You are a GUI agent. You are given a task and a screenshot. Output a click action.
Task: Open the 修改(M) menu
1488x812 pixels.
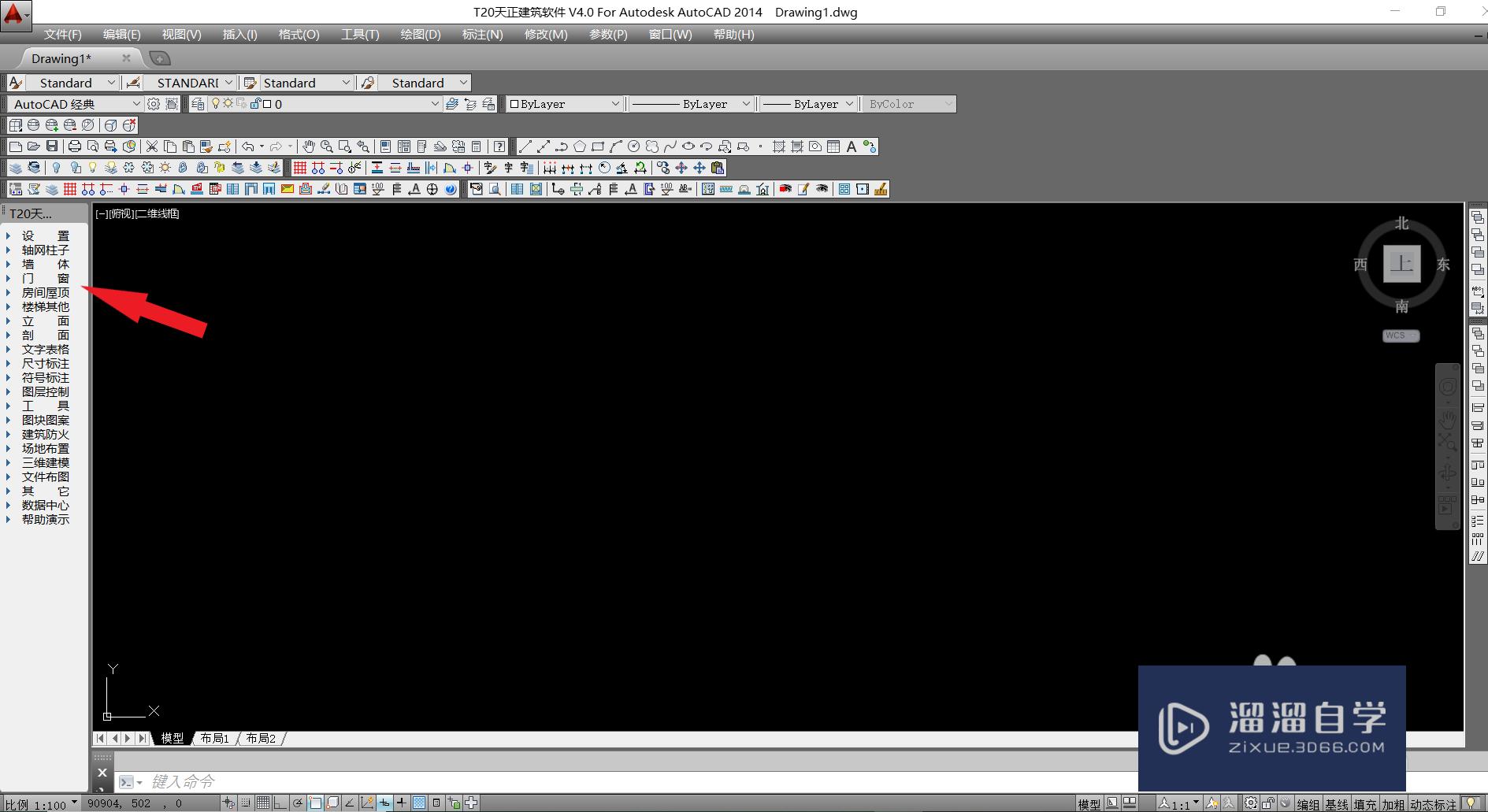[x=546, y=35]
